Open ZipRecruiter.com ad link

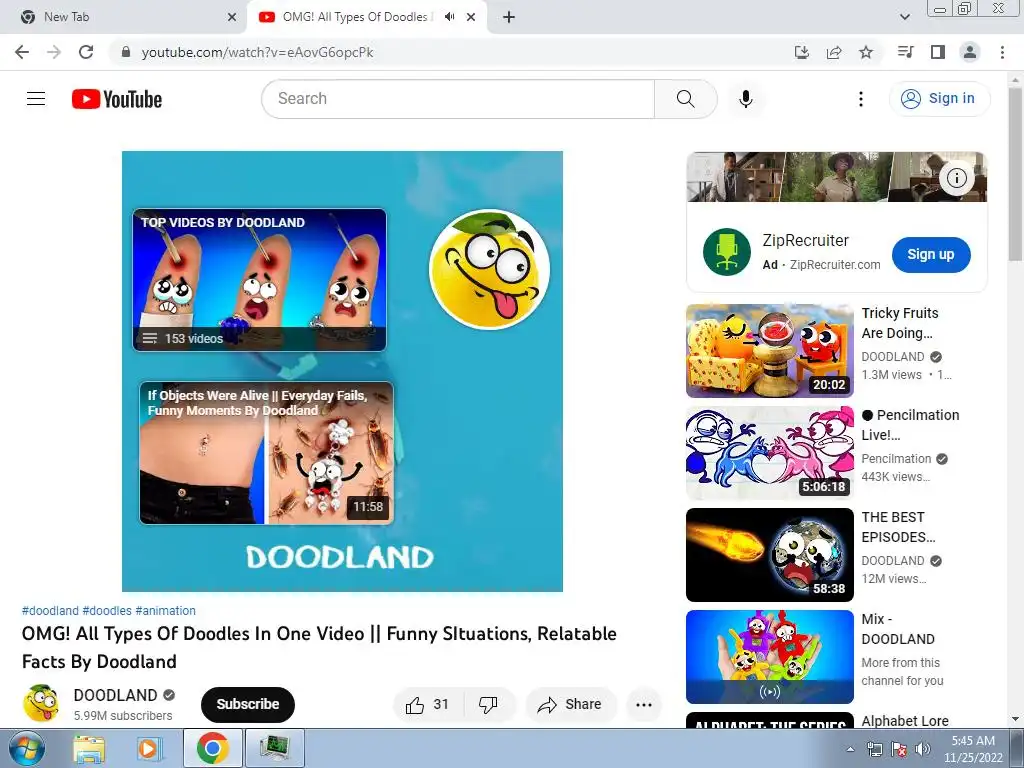click(835, 264)
